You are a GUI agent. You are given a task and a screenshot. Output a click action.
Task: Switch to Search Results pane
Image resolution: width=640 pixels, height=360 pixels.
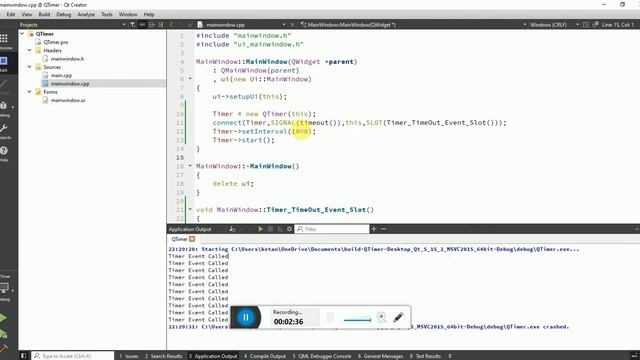pyautogui.click(x=163, y=356)
